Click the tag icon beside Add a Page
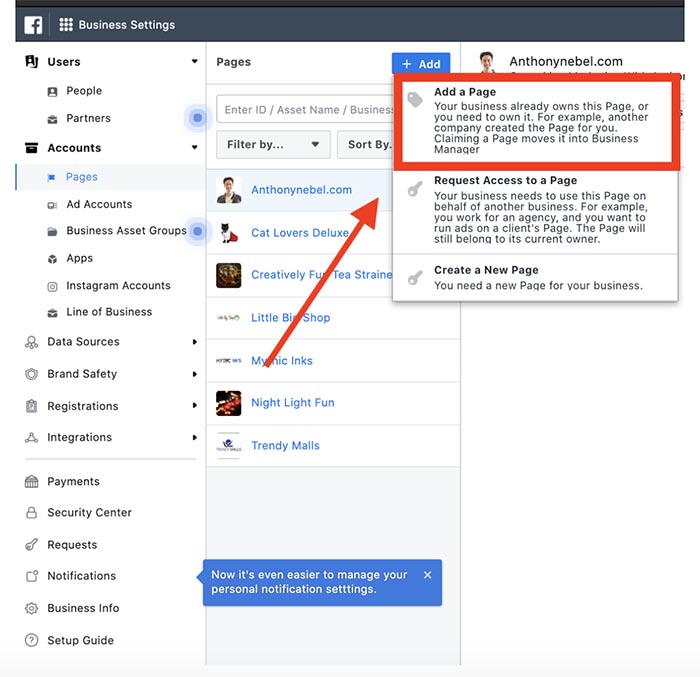 click(x=415, y=100)
